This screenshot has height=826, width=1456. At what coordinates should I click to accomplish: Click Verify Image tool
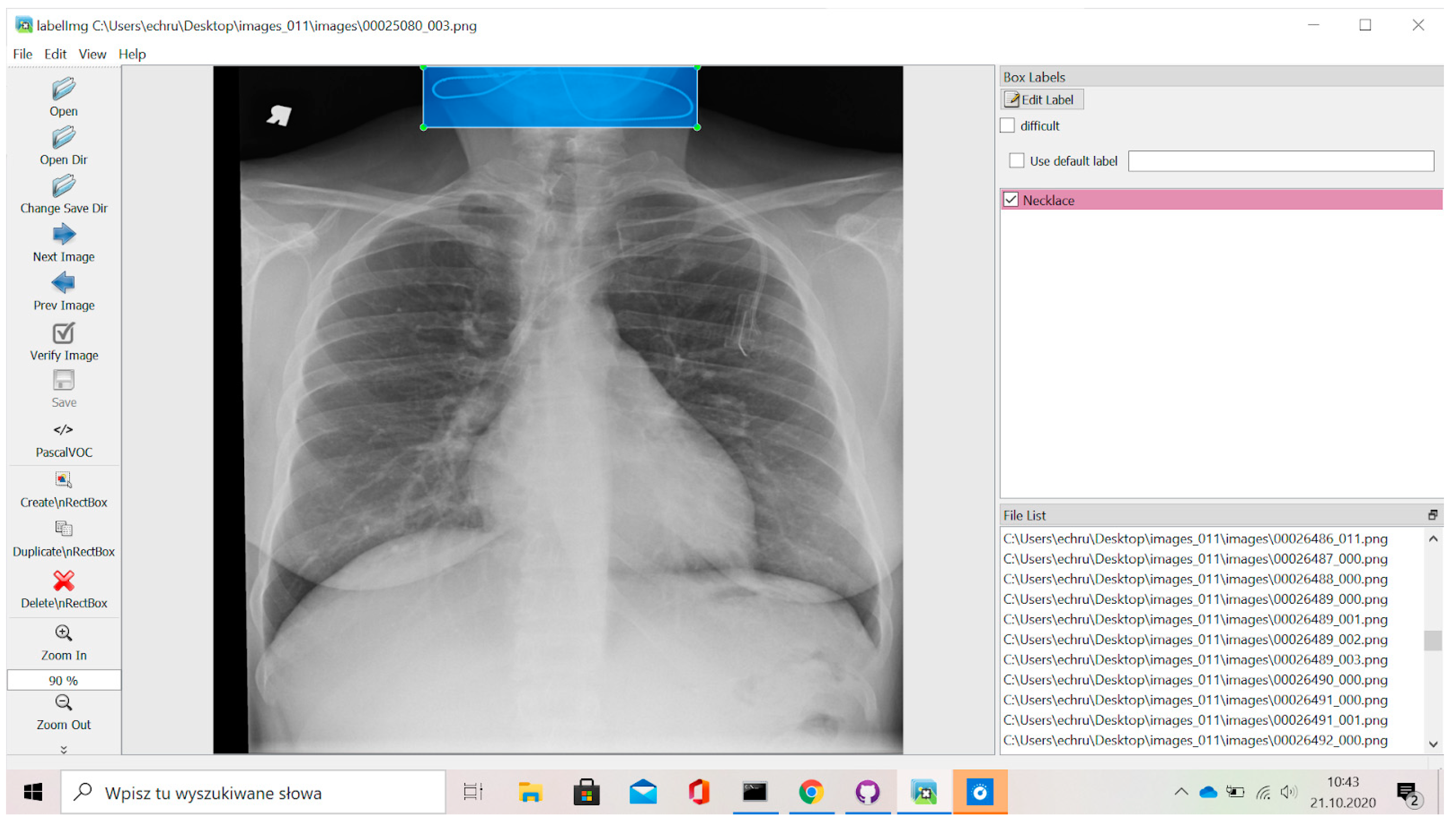coord(64,342)
